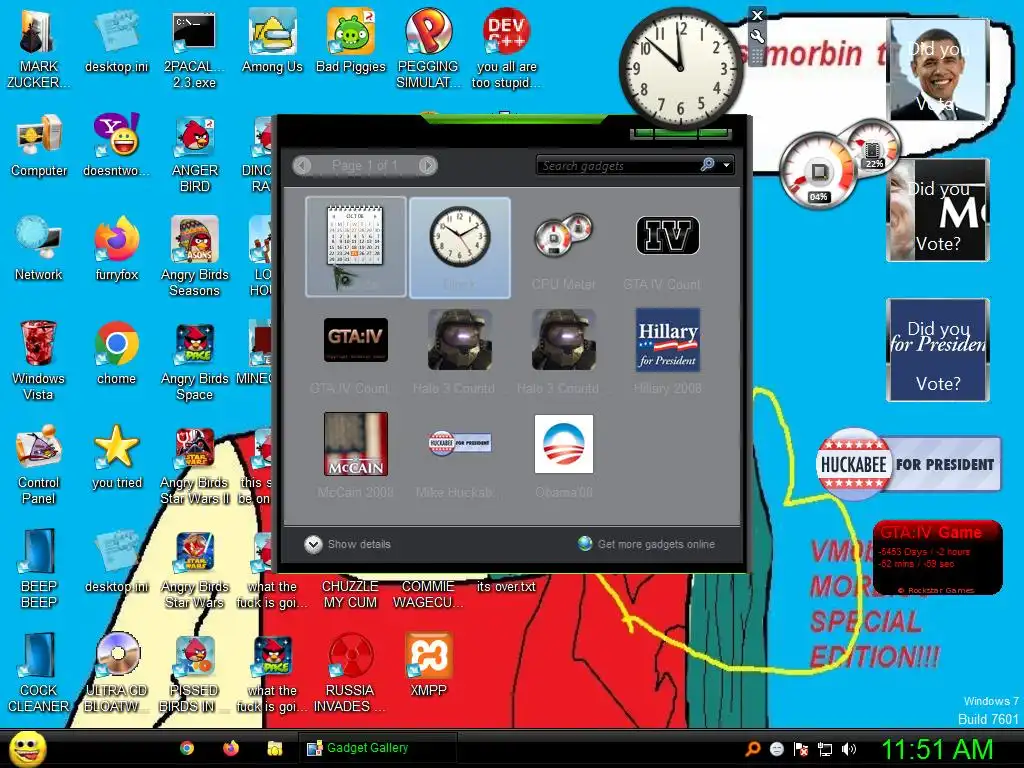
Task: Close the desktop clock gadget
Action: (x=757, y=15)
